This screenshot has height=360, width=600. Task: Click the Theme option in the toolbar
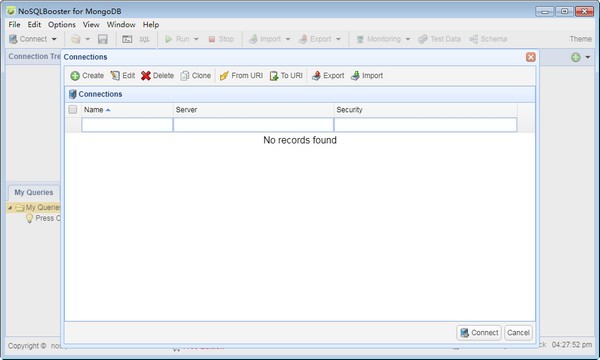click(x=580, y=39)
